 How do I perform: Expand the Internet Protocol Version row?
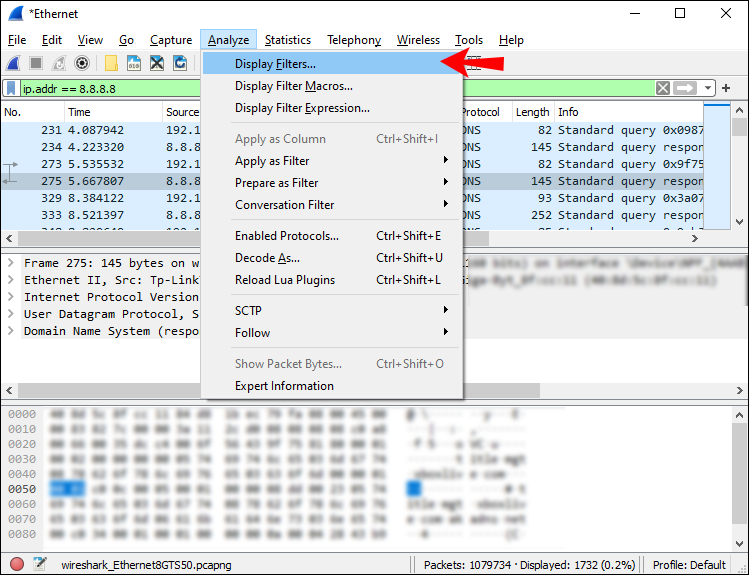click(11, 297)
